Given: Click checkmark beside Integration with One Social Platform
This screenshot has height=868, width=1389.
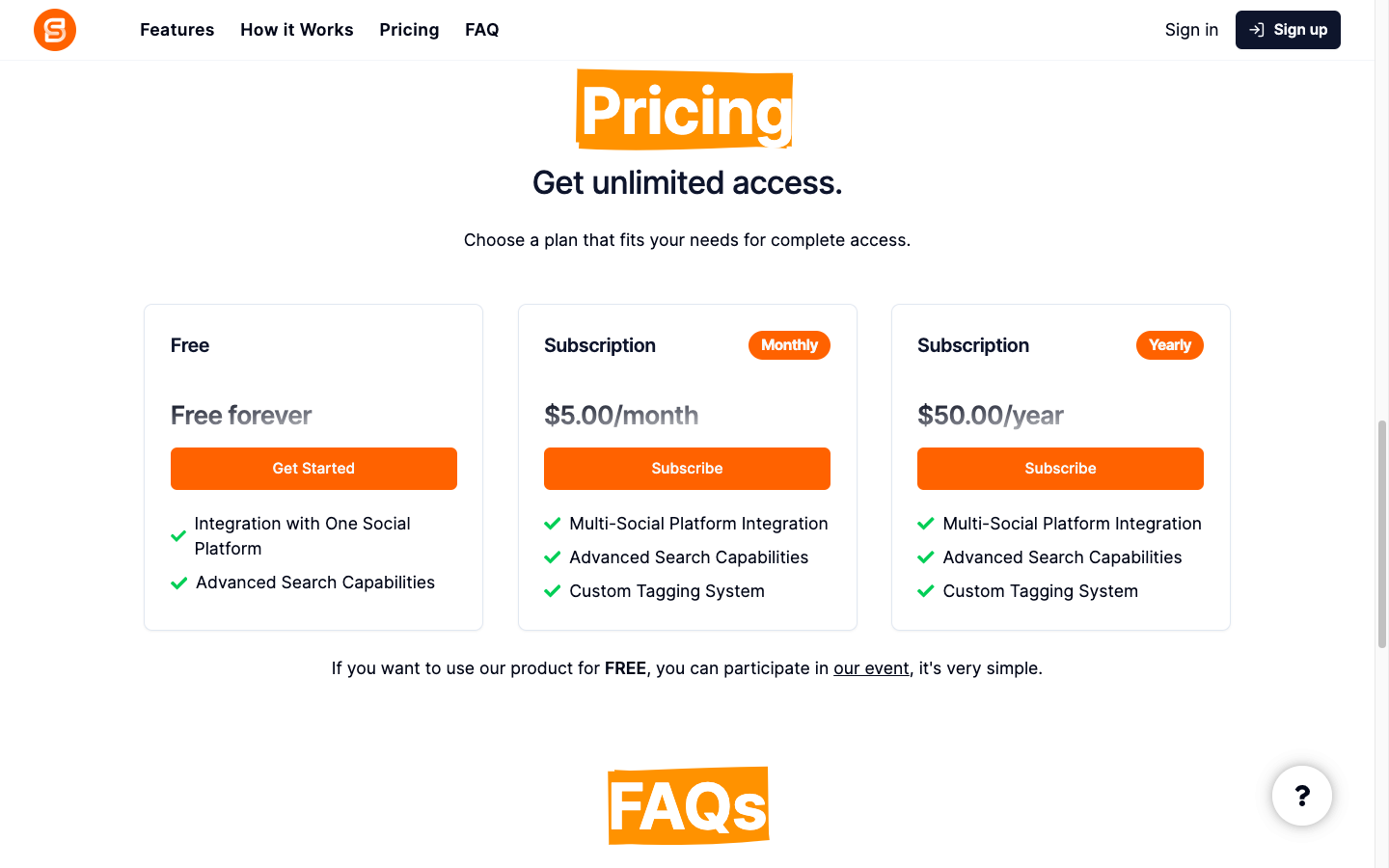Looking at the screenshot, I should click(x=178, y=536).
